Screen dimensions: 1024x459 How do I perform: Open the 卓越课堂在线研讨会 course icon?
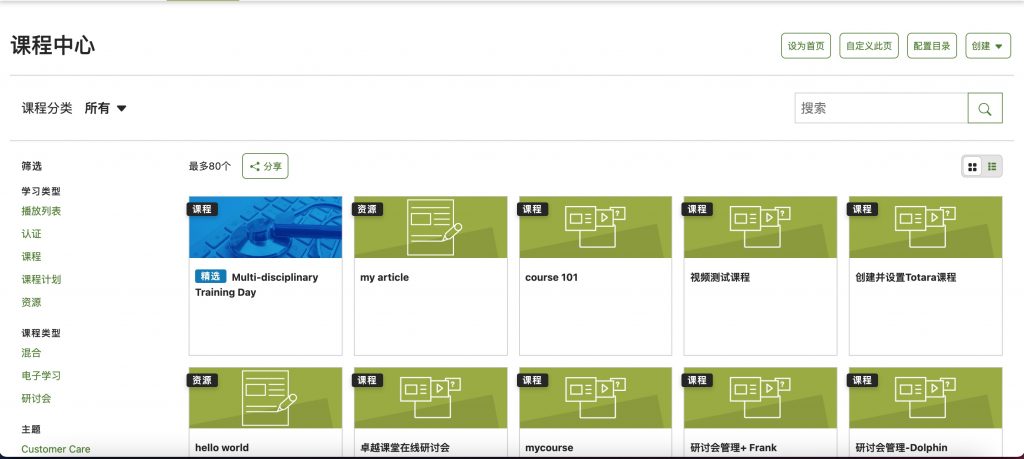click(x=430, y=398)
